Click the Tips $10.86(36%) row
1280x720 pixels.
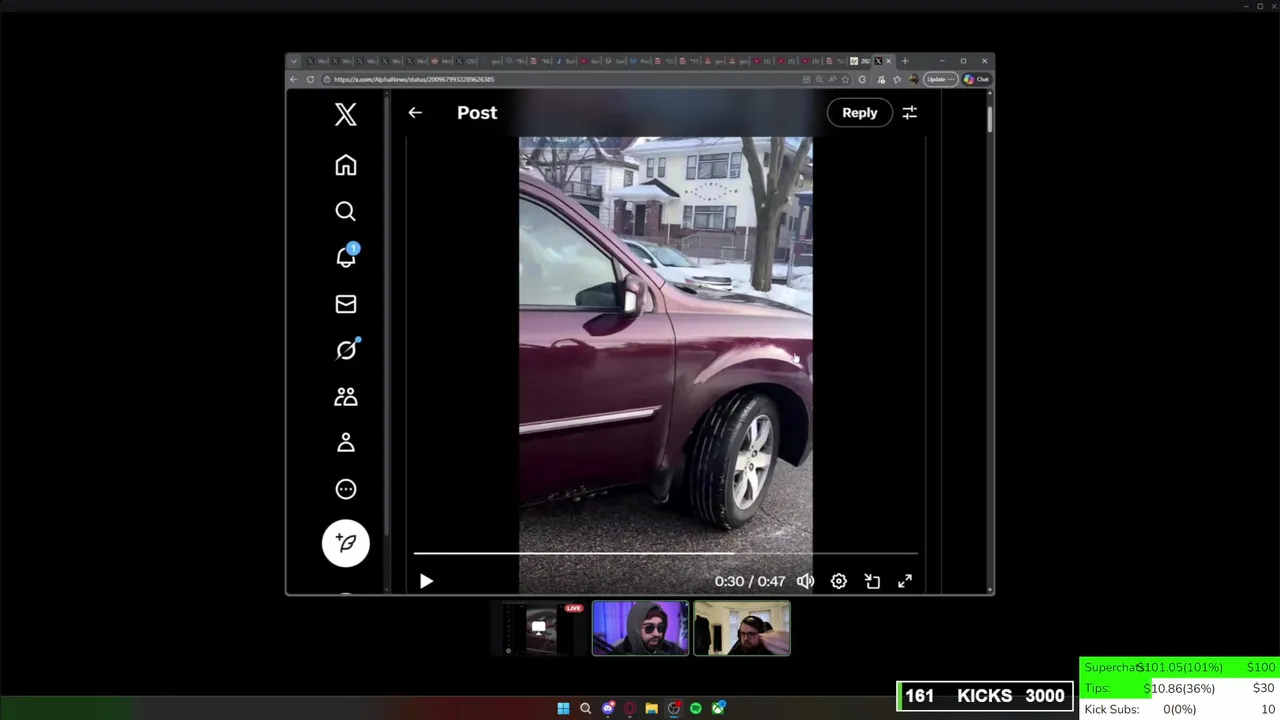click(x=1180, y=688)
